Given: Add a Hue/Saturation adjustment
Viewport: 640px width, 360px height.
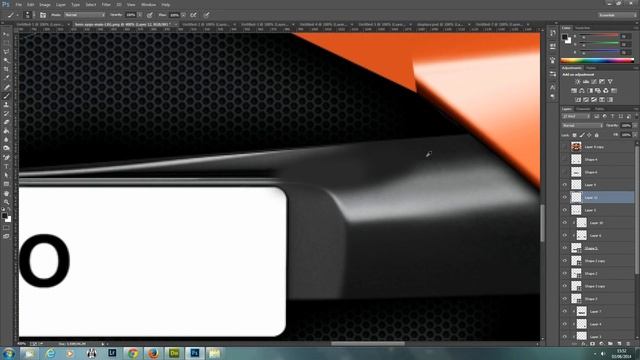Looking at the screenshot, I should click(x=574, y=91).
